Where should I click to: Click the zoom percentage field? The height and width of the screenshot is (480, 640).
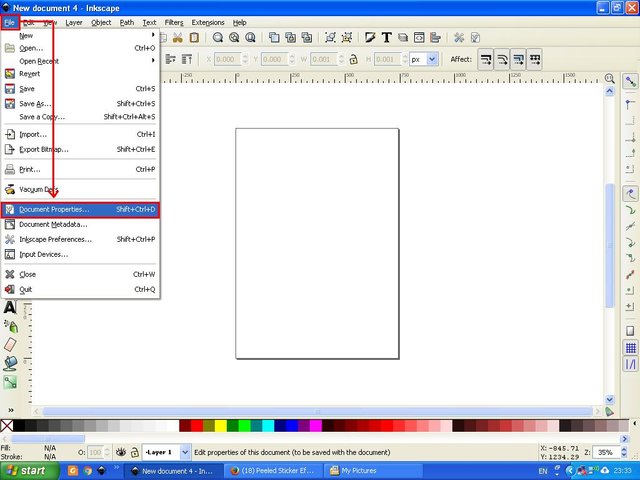click(607, 452)
